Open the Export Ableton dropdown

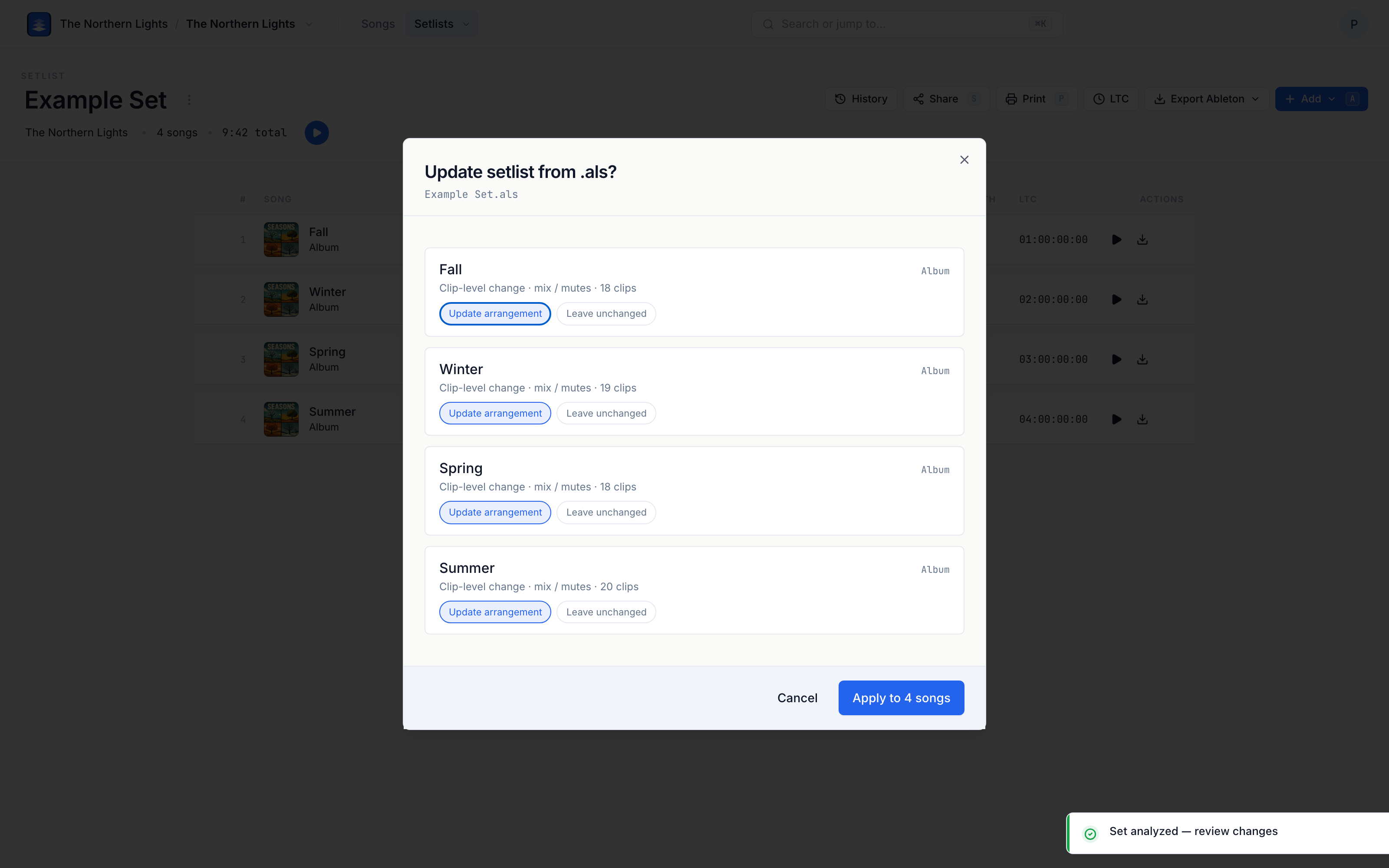(x=1207, y=99)
